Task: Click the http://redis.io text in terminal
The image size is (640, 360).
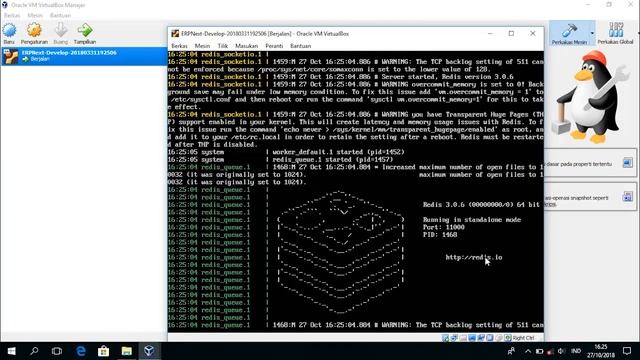Action: [474, 257]
